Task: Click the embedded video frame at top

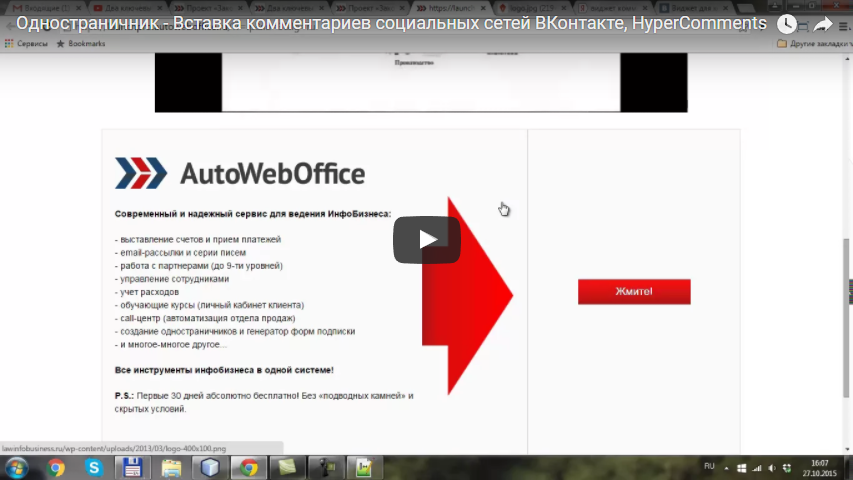Action: pos(421,83)
